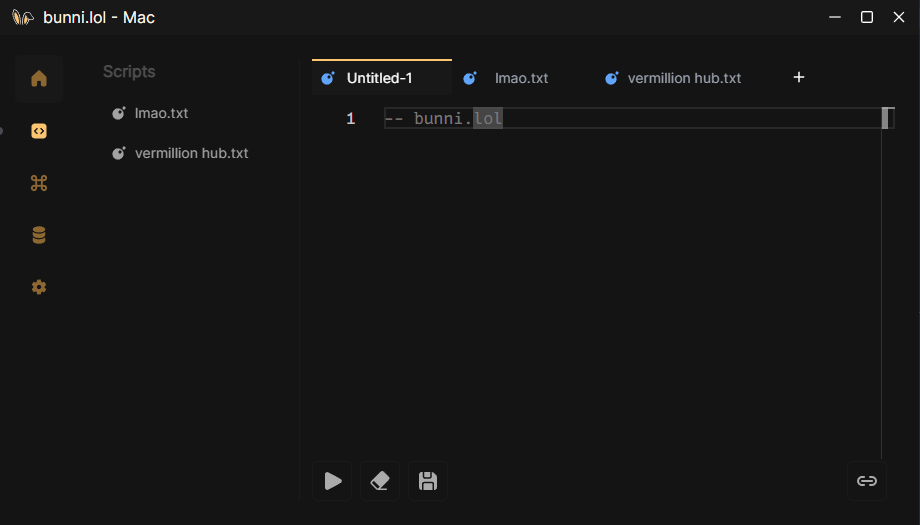Maximize the bunni.lol window
Viewport: 920px width, 525px height.
click(x=867, y=17)
